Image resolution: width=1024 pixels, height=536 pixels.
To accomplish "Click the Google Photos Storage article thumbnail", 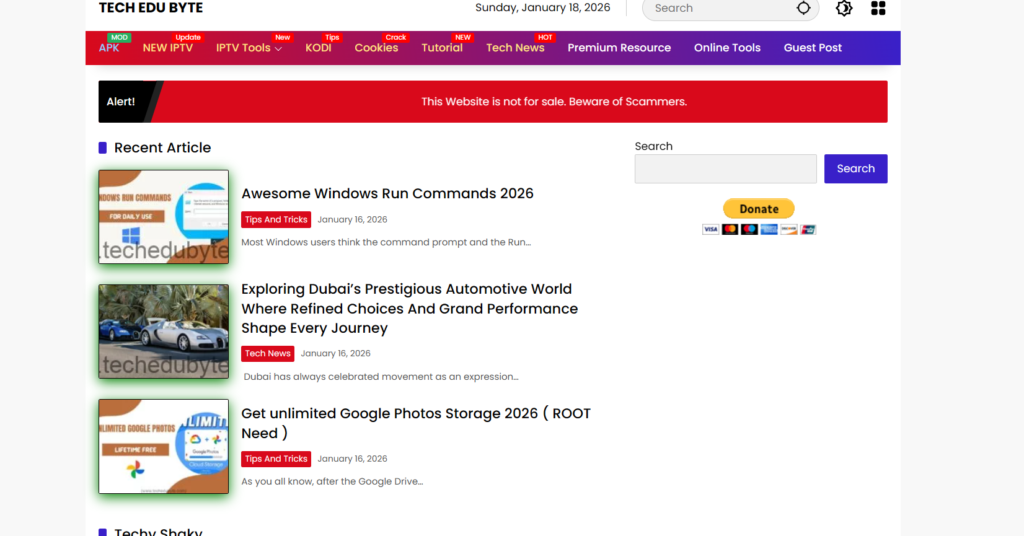I will coord(164,446).
